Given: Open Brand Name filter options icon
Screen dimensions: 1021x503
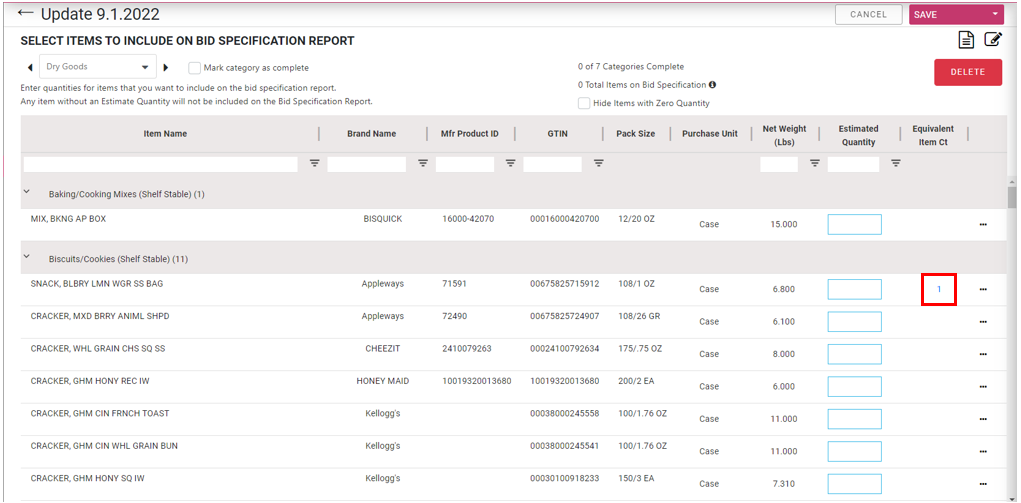Looking at the screenshot, I should pos(423,163).
